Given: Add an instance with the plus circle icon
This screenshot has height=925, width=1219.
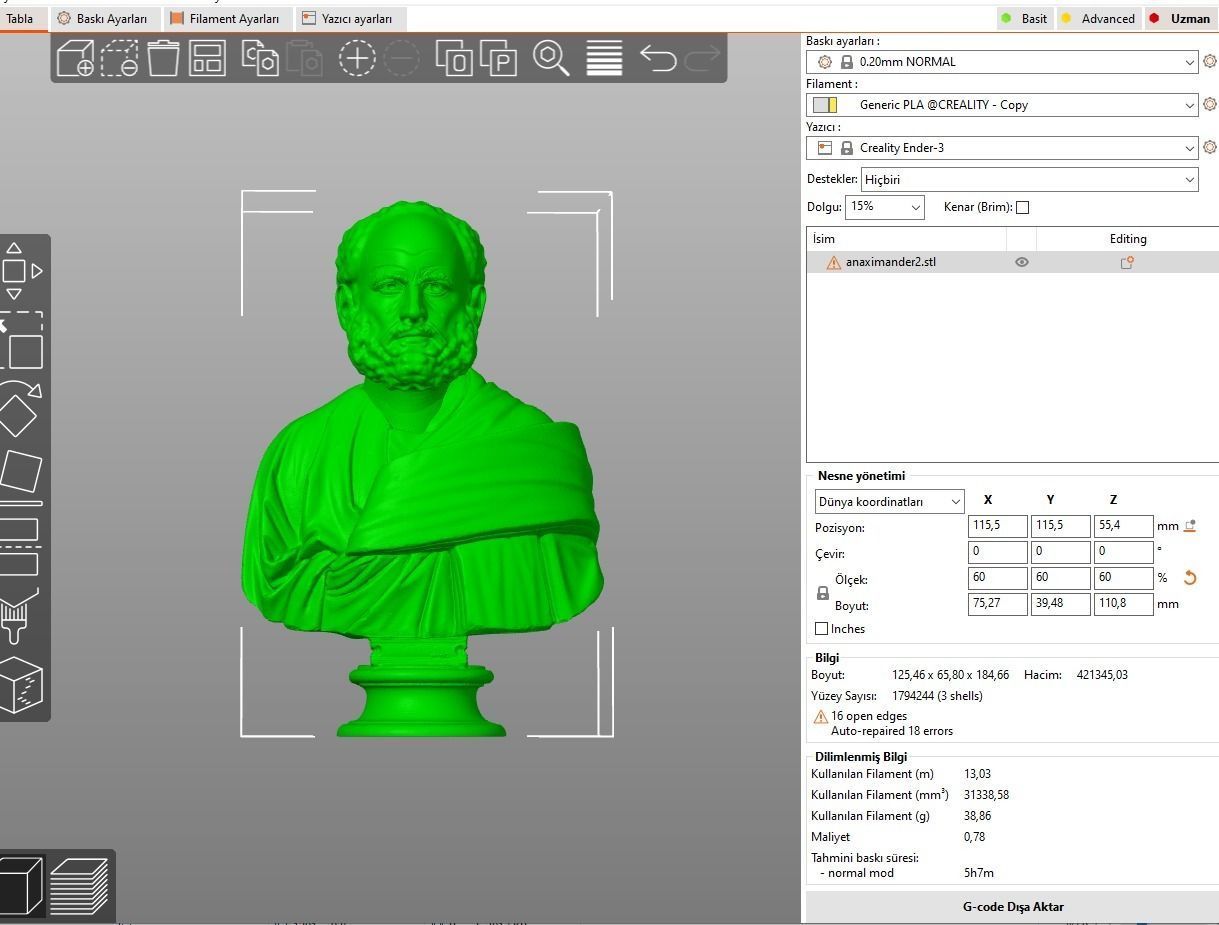Looking at the screenshot, I should point(357,58).
